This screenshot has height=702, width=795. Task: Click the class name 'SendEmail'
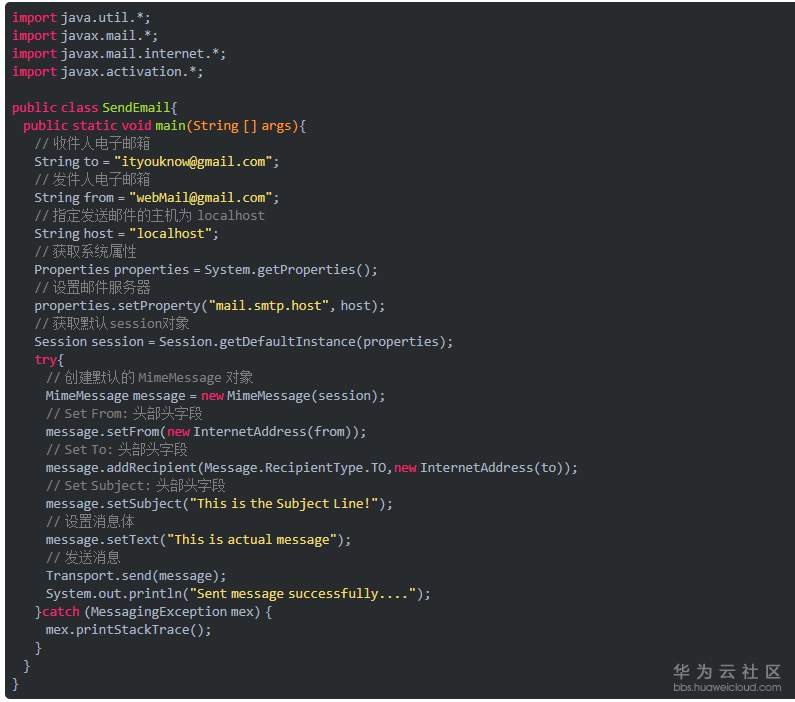pyautogui.click(x=136, y=107)
